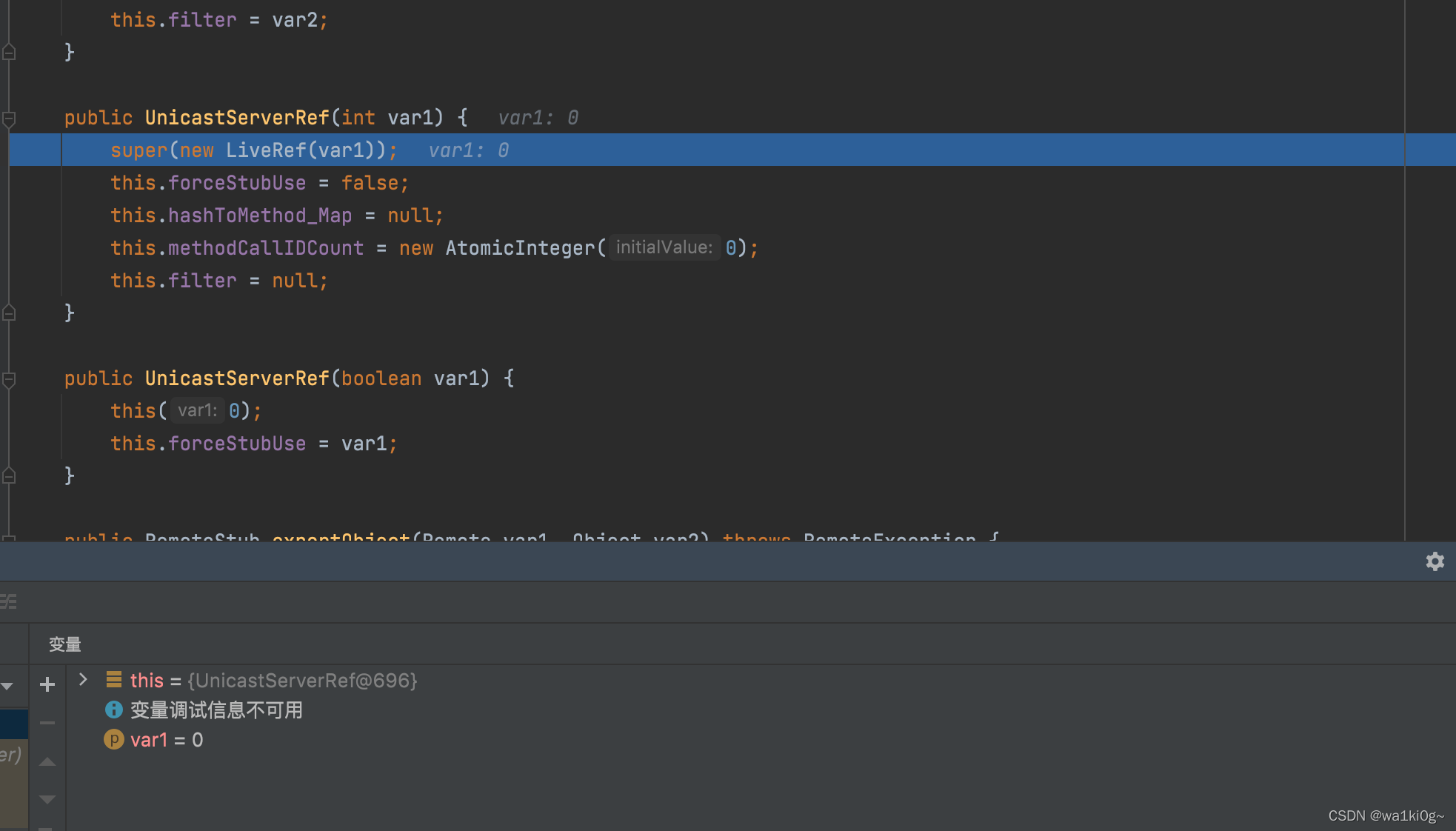
Task: Expand the 'this' variable node
Action: (83, 679)
